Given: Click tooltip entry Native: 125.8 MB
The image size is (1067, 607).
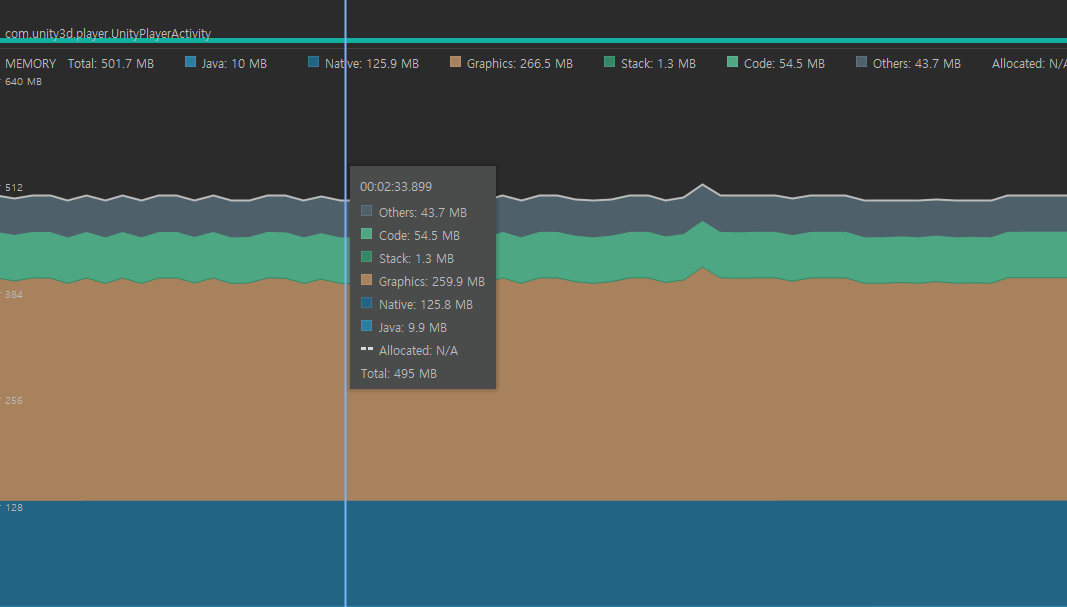Looking at the screenshot, I should point(416,305).
